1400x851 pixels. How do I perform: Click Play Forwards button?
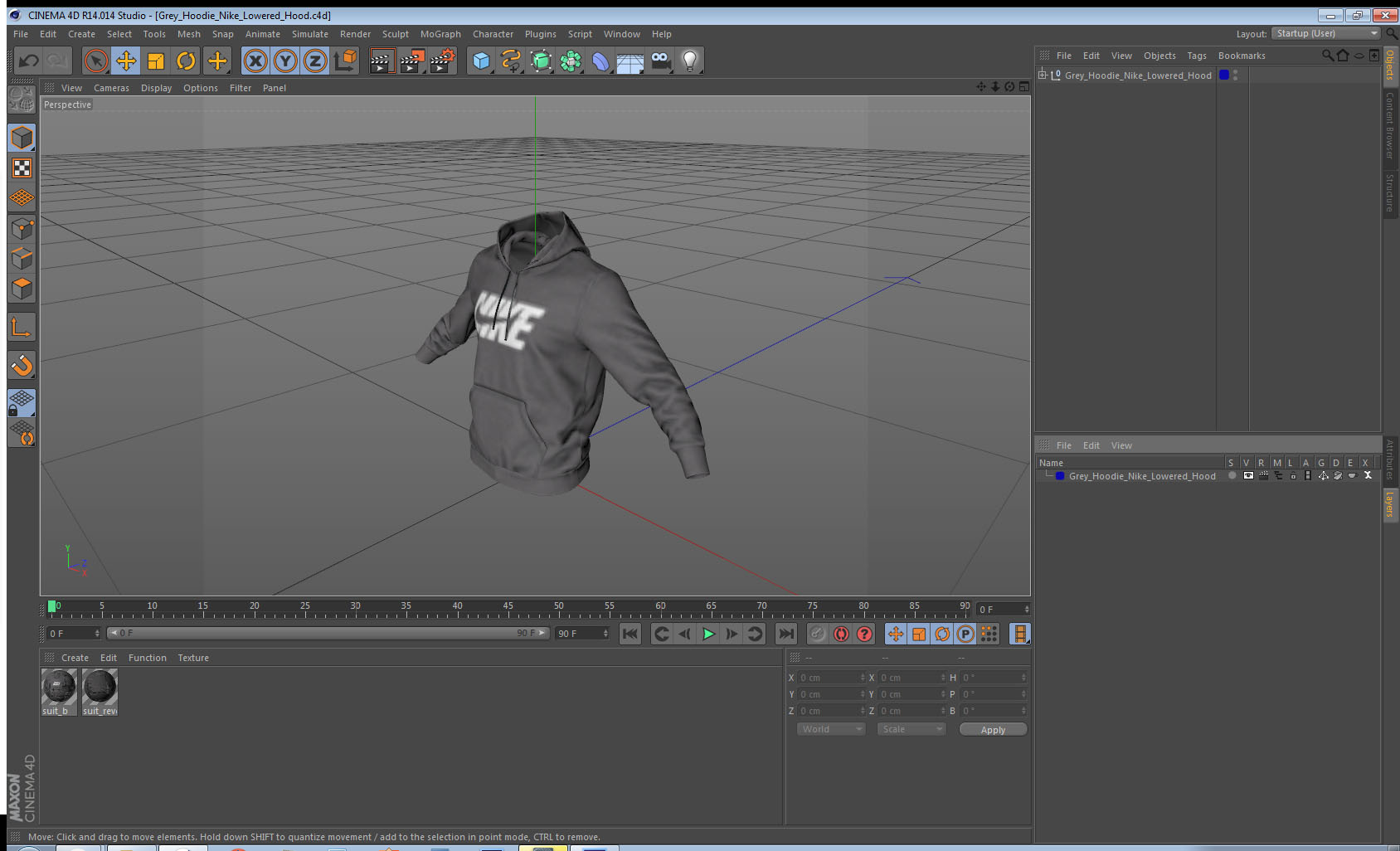pos(707,635)
